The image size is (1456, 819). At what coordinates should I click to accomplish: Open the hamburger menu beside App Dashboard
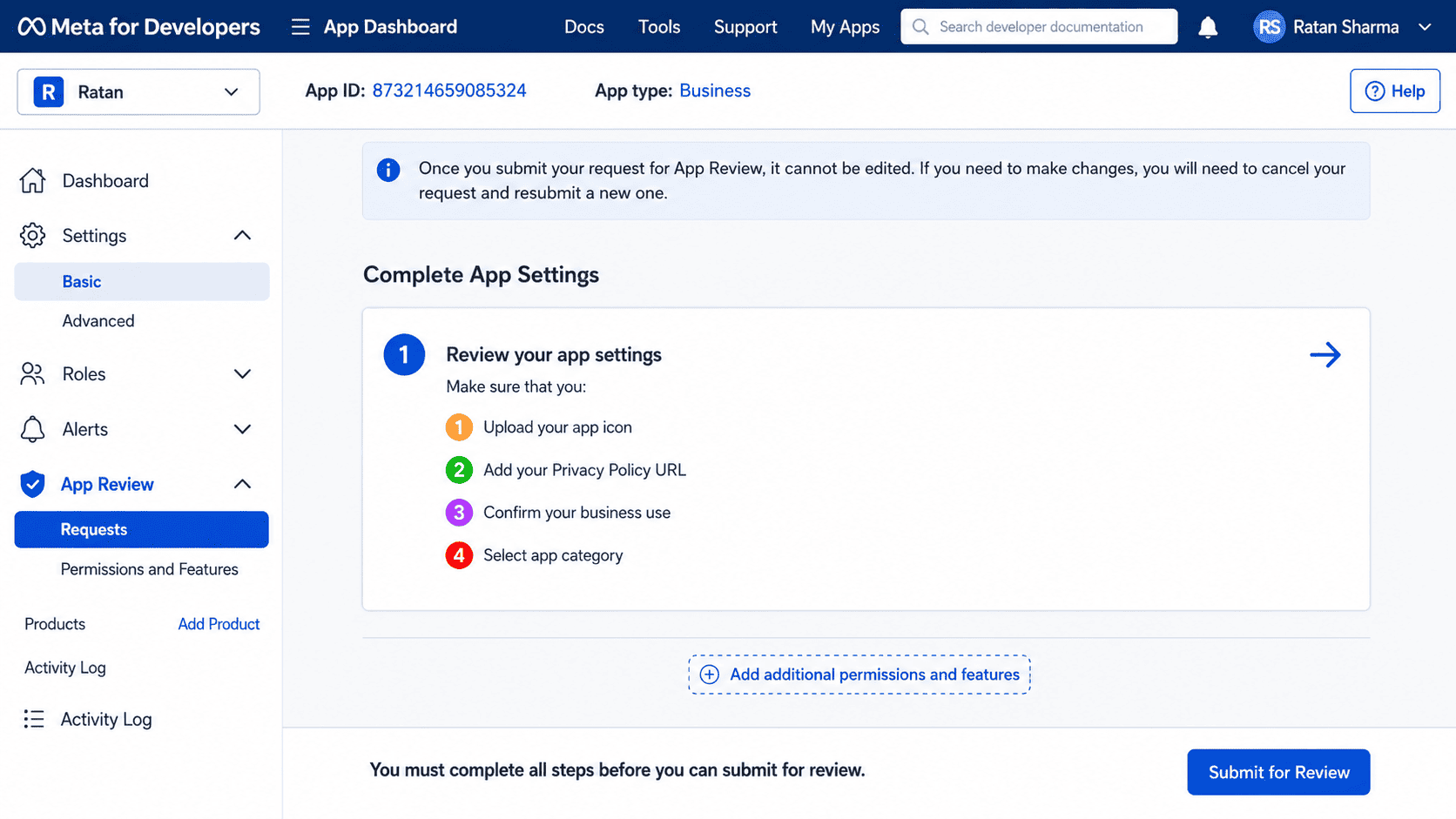pyautogui.click(x=300, y=27)
